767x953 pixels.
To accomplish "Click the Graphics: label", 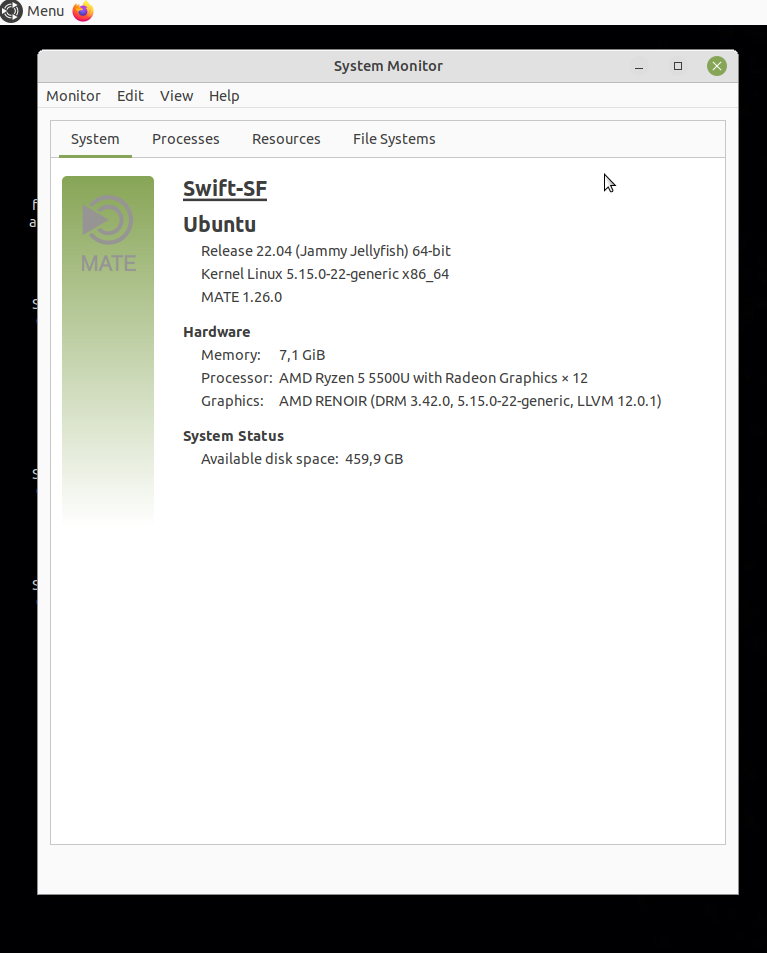I will [x=232, y=401].
